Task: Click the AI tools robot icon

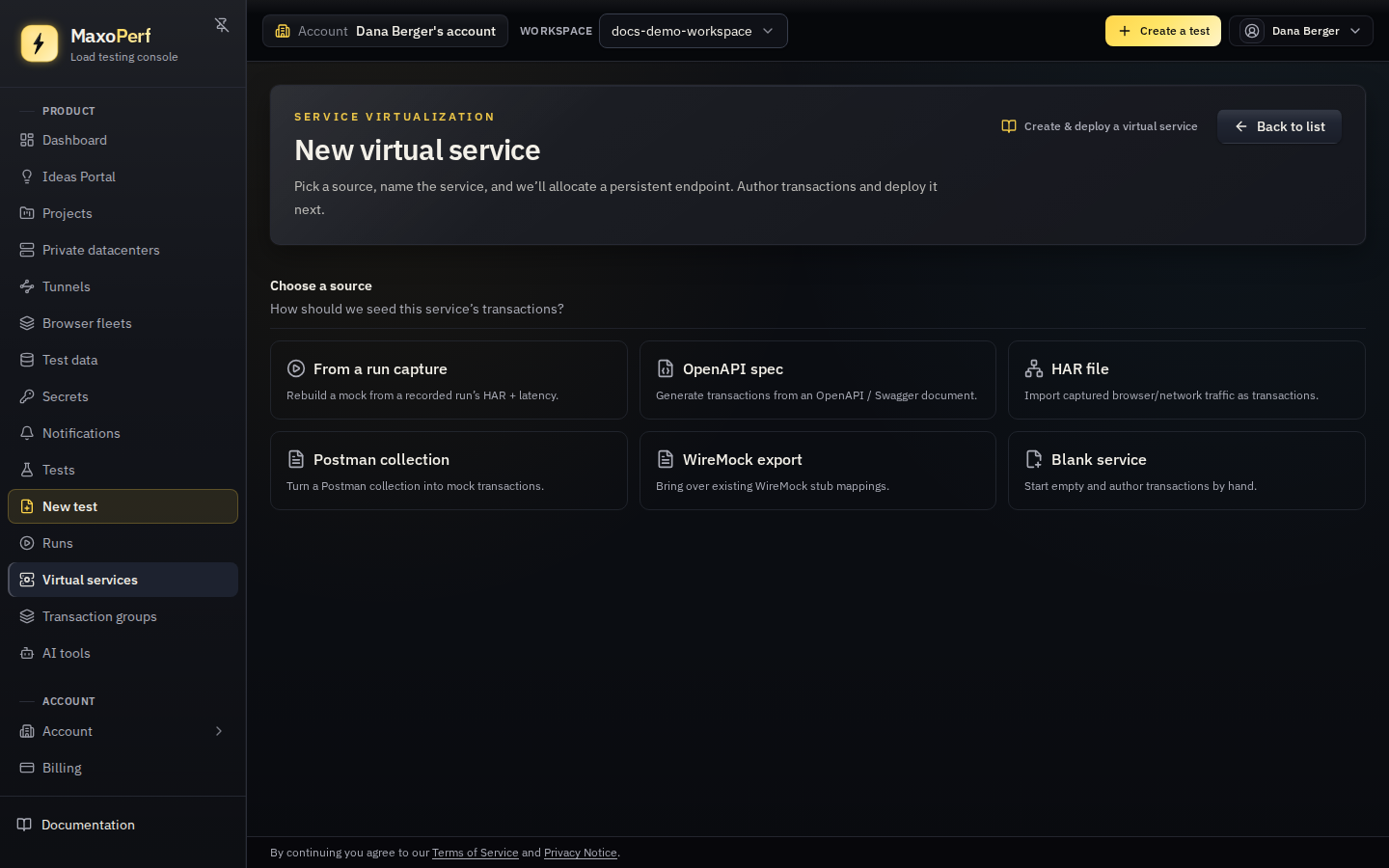Action: click(27, 653)
